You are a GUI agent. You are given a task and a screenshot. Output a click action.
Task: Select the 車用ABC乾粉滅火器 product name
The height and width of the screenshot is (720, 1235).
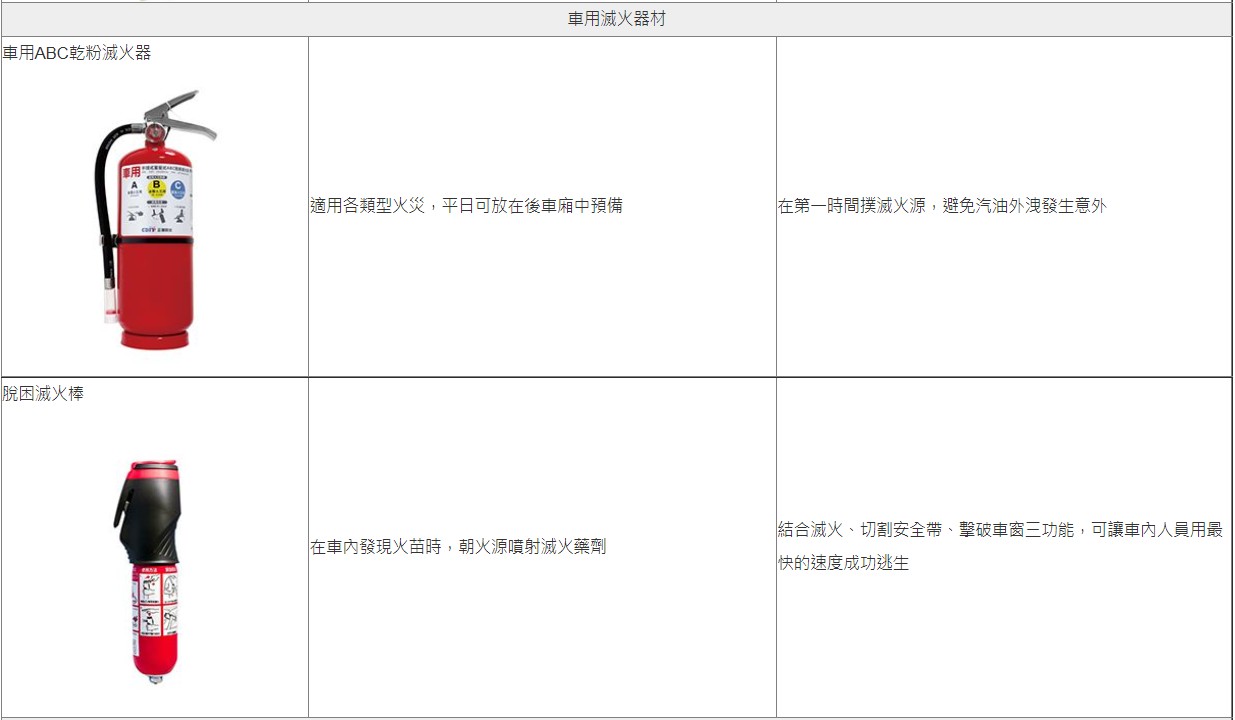77,53
